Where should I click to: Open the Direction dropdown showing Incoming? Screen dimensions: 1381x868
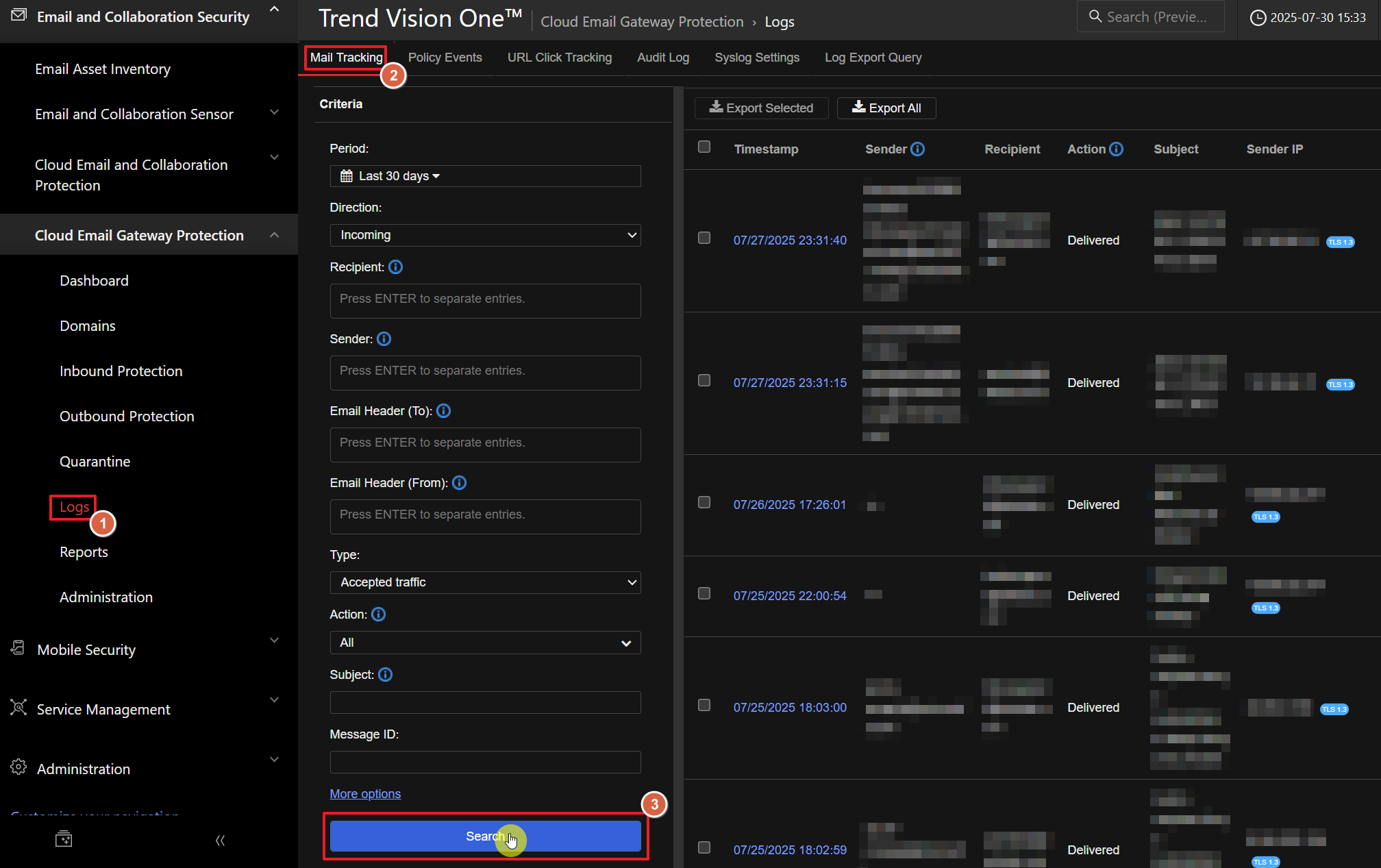click(485, 235)
